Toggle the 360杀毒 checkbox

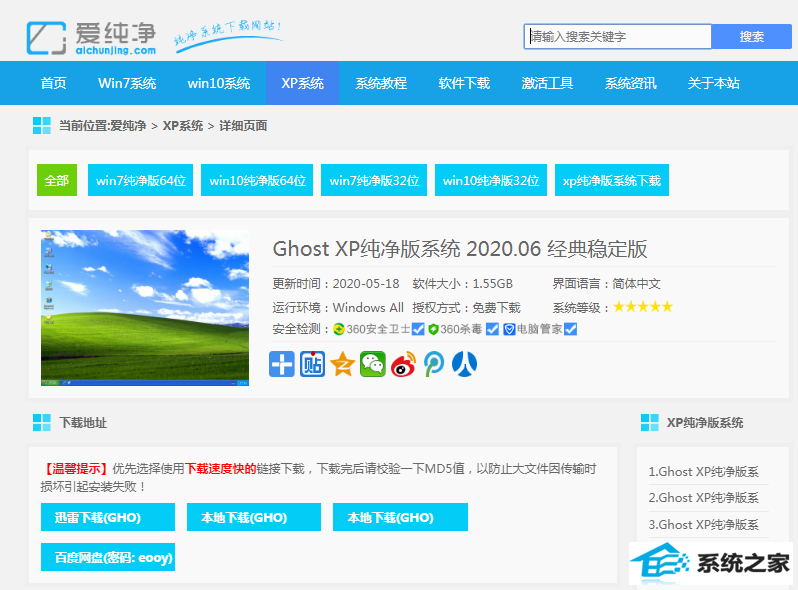click(x=492, y=329)
